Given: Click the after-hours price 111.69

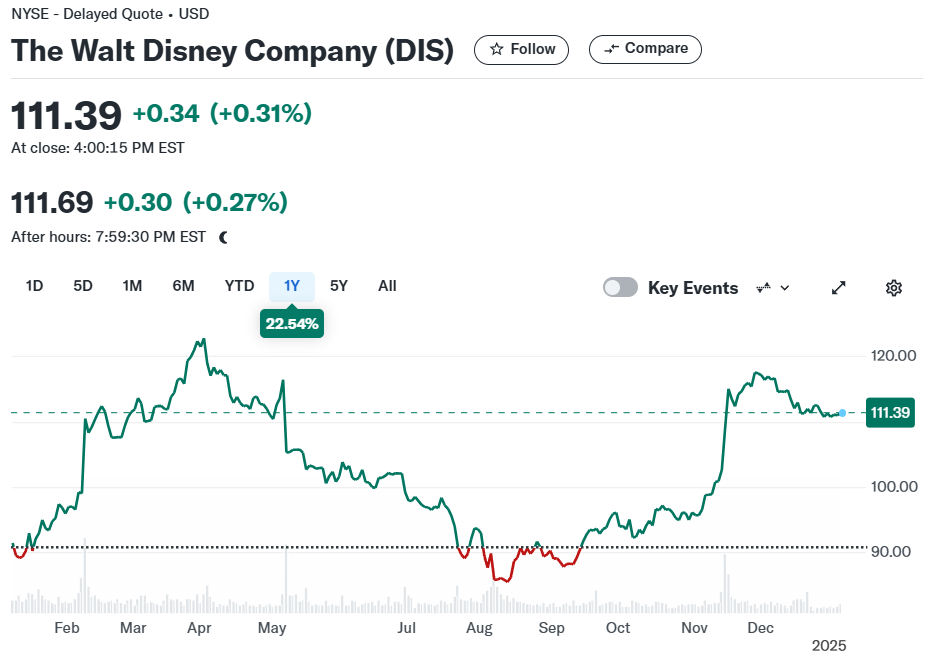Looking at the screenshot, I should 52,203.
